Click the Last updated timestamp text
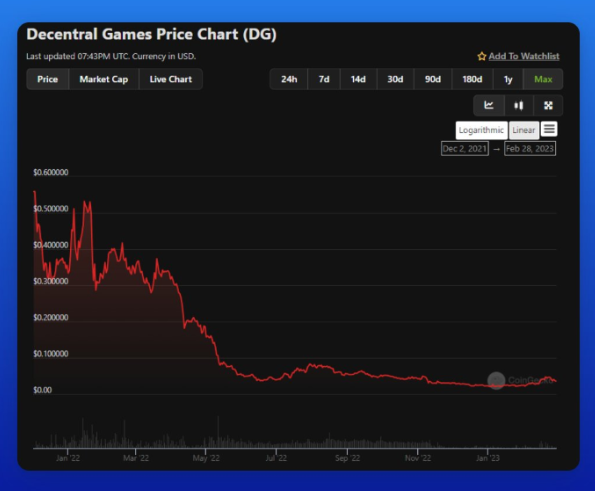The width and height of the screenshot is (595, 491). point(111,57)
